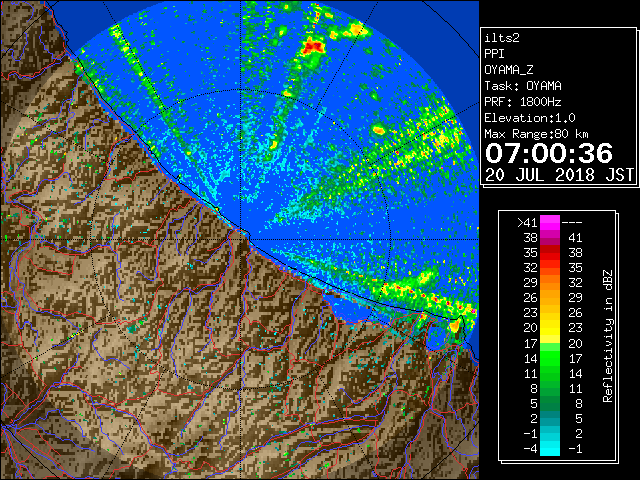Screen dimensions: 640x480
Task: Select the 'Task: OYAMA' line
Action: coord(523,86)
